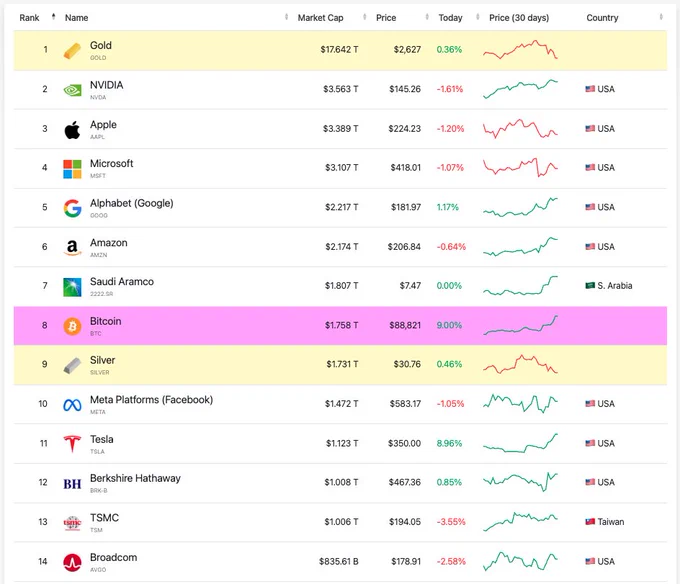
Task: Sort by Country column header
Action: coord(602,18)
